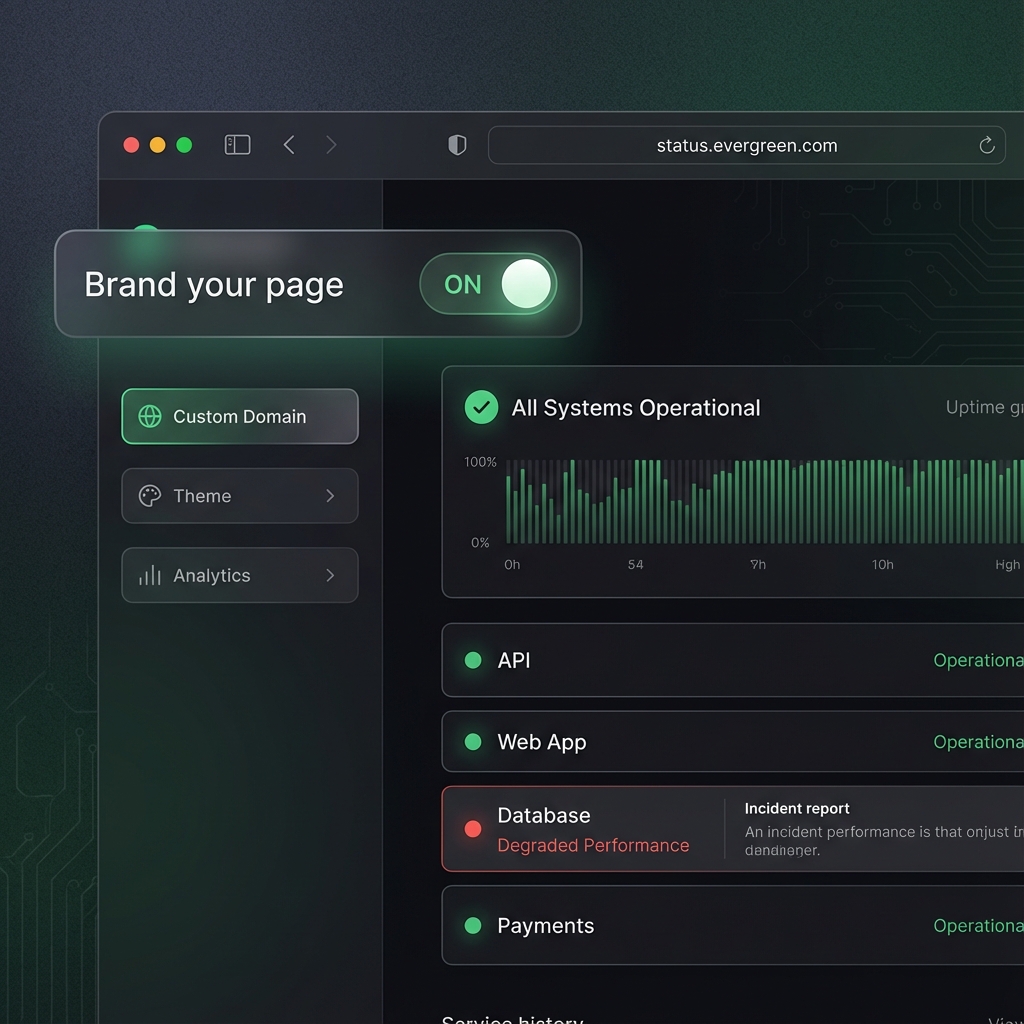Click the bar chart icon beside Analytics

[150, 575]
